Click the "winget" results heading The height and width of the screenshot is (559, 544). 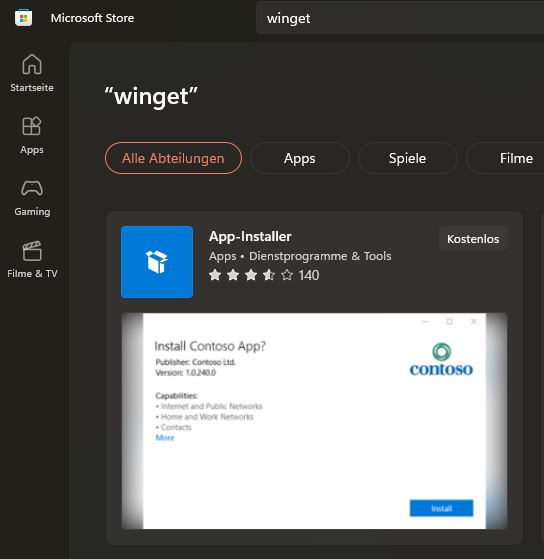click(151, 96)
